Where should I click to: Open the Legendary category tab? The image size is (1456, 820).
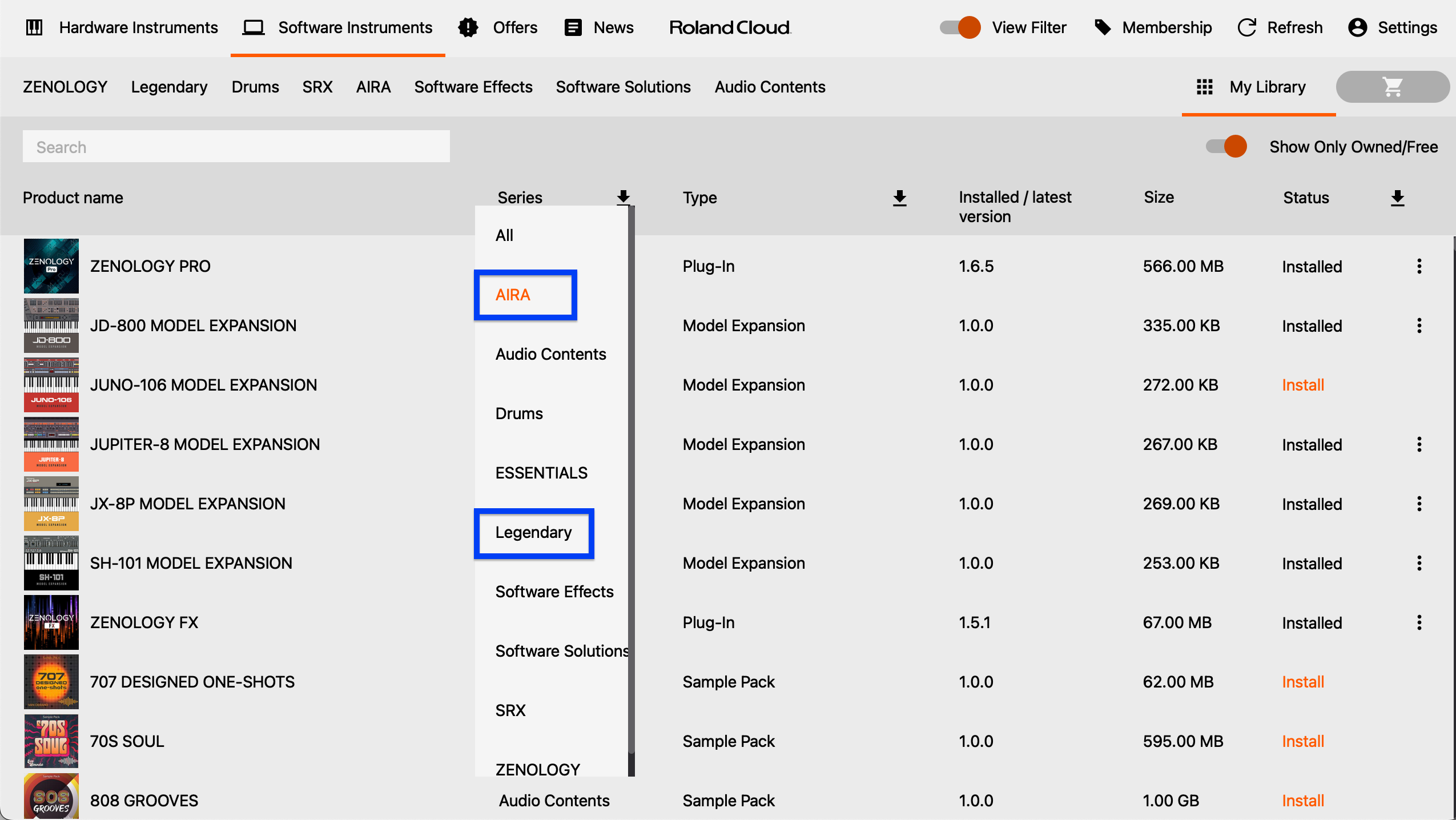tap(169, 87)
